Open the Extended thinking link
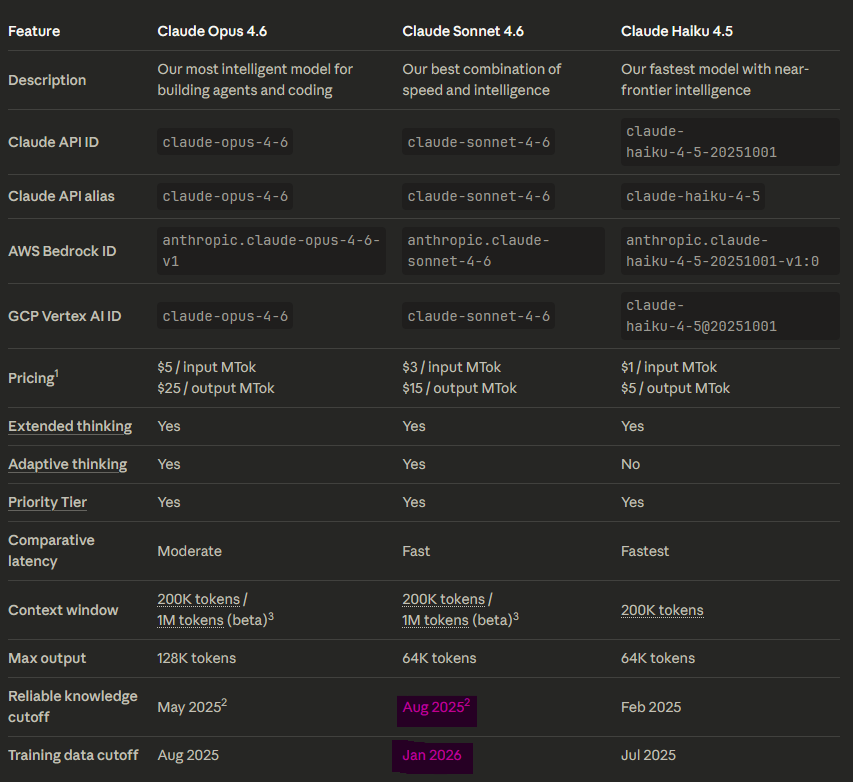Viewport: 853px width, 782px height. click(x=70, y=426)
